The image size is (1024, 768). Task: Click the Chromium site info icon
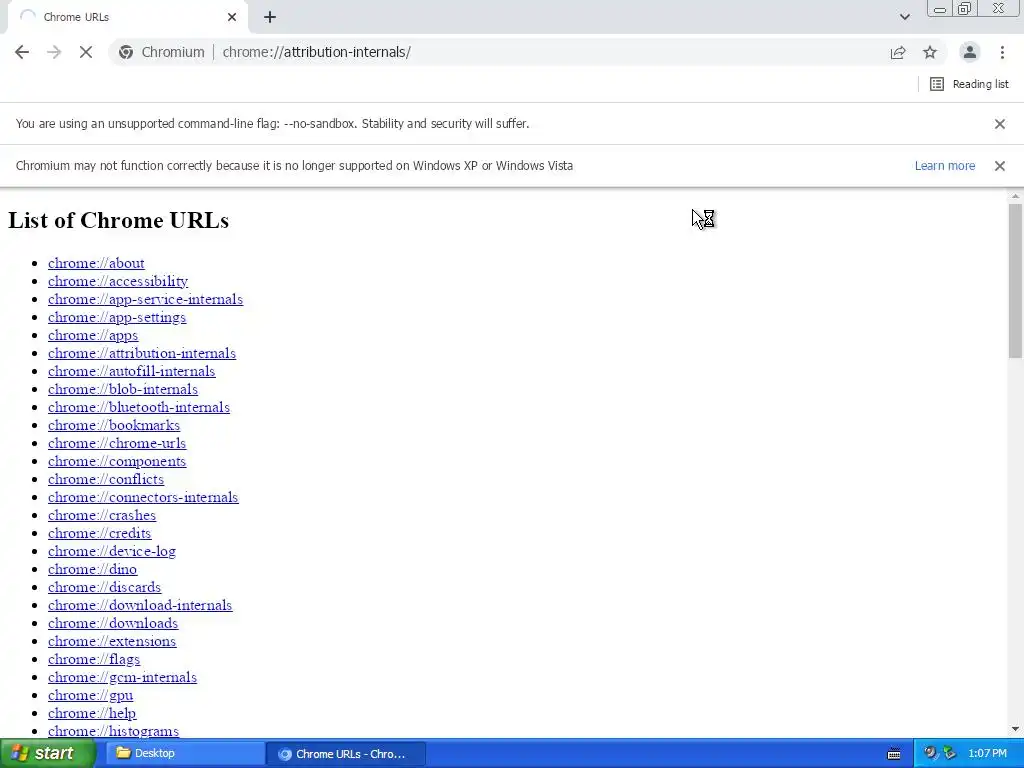click(x=126, y=52)
